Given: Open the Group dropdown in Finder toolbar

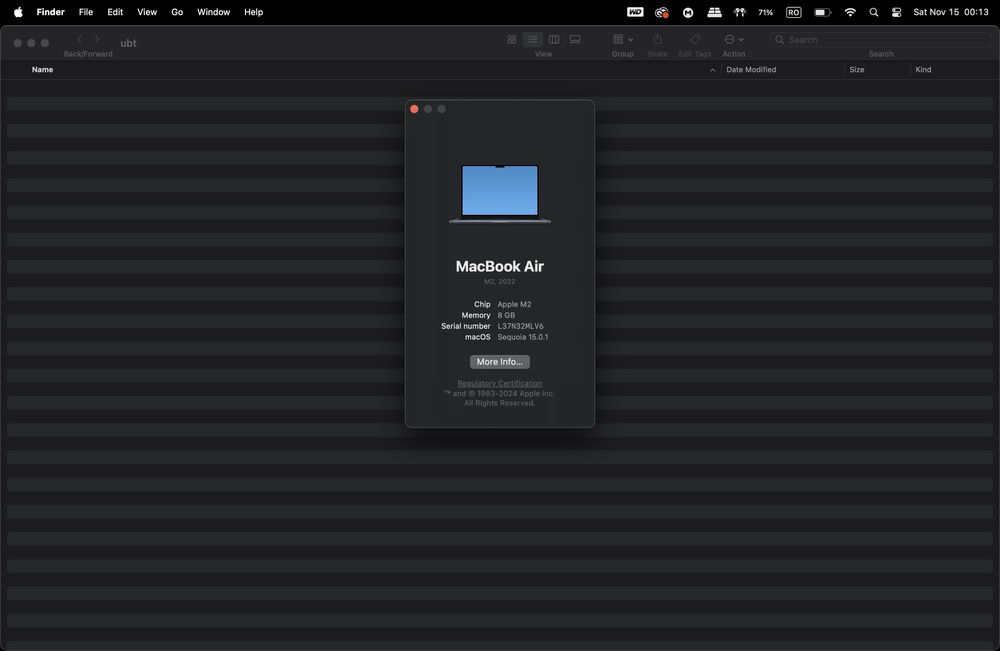Looking at the screenshot, I should pyautogui.click(x=622, y=40).
